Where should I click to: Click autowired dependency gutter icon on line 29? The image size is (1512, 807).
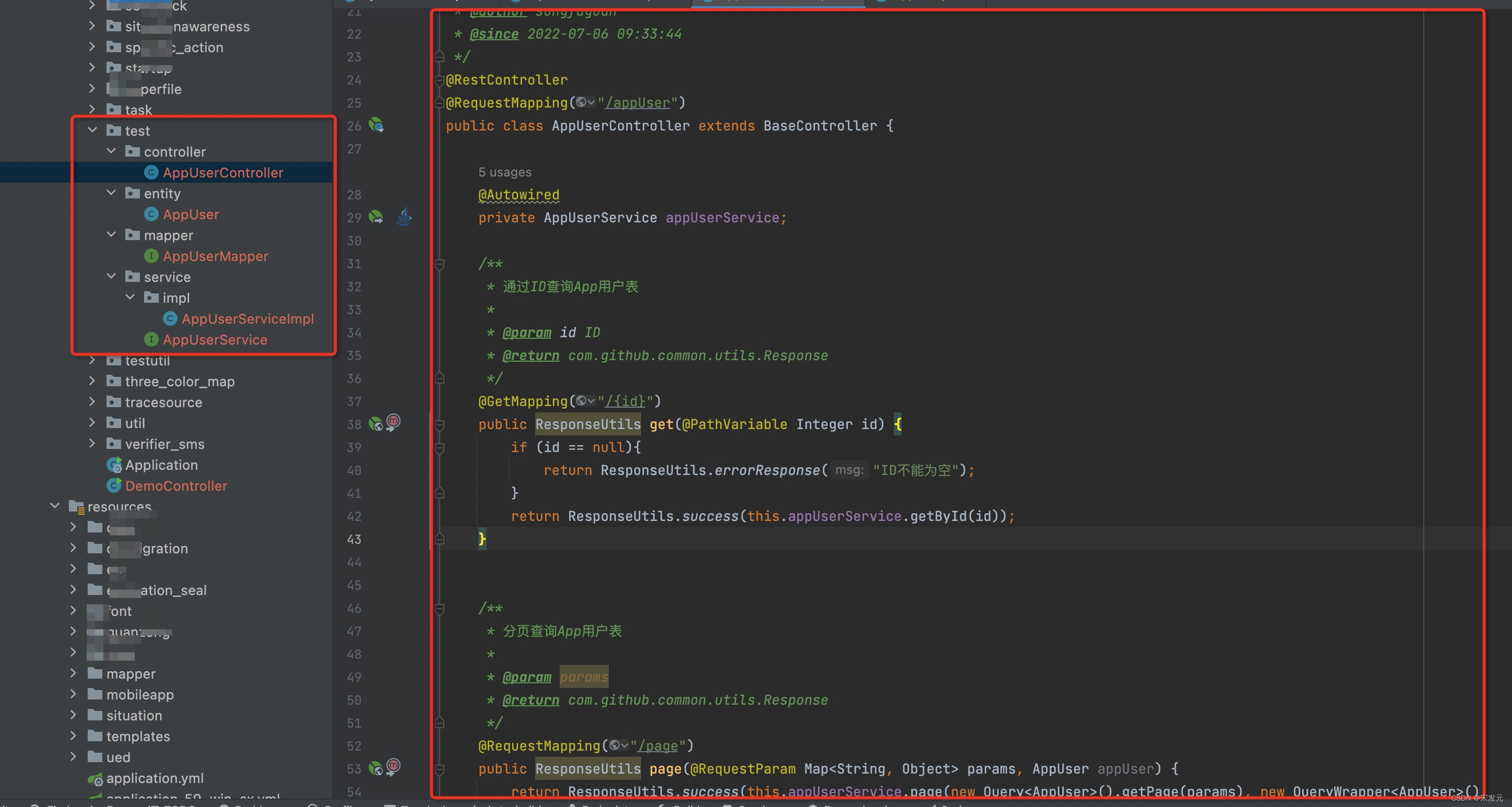376,217
